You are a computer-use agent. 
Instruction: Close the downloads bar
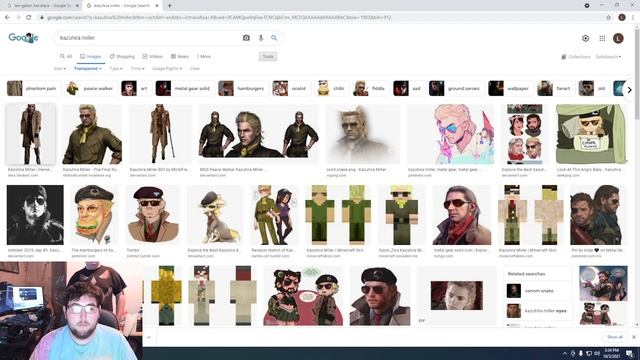(634, 337)
